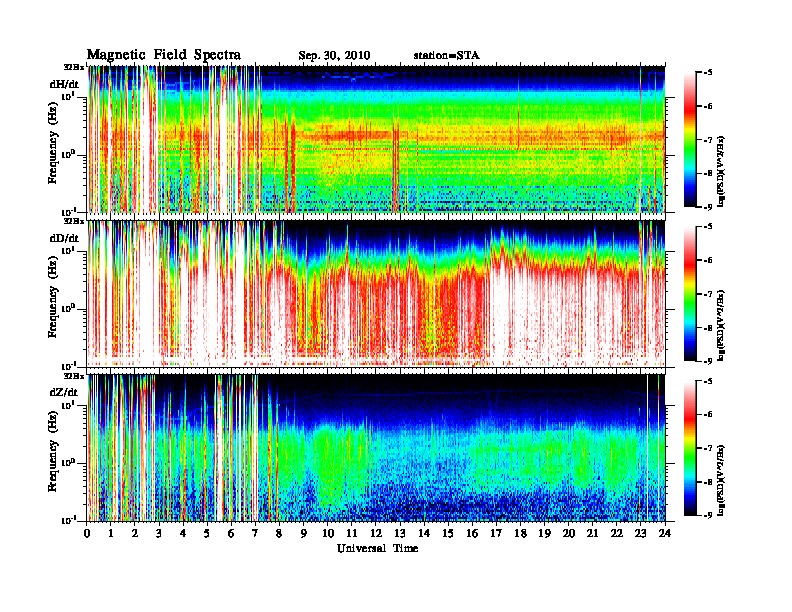Click the 32Hz tick label of dH/dt panel

tap(73, 67)
